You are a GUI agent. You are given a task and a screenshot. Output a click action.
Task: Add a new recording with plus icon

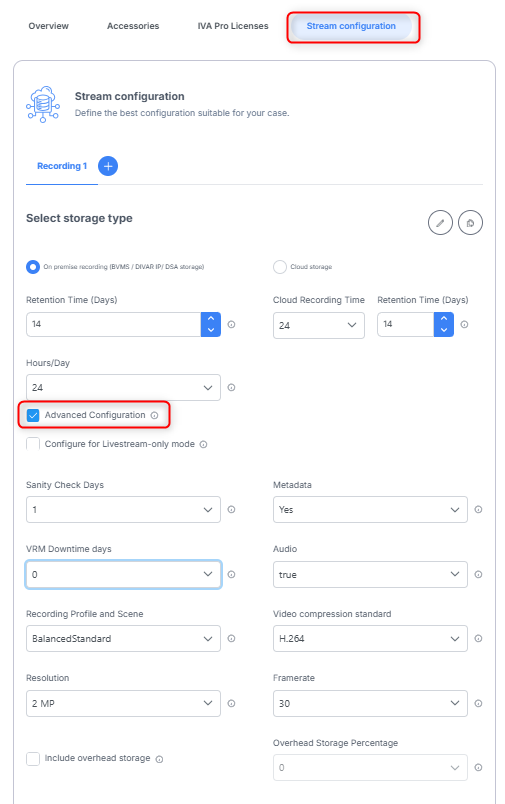click(x=108, y=166)
